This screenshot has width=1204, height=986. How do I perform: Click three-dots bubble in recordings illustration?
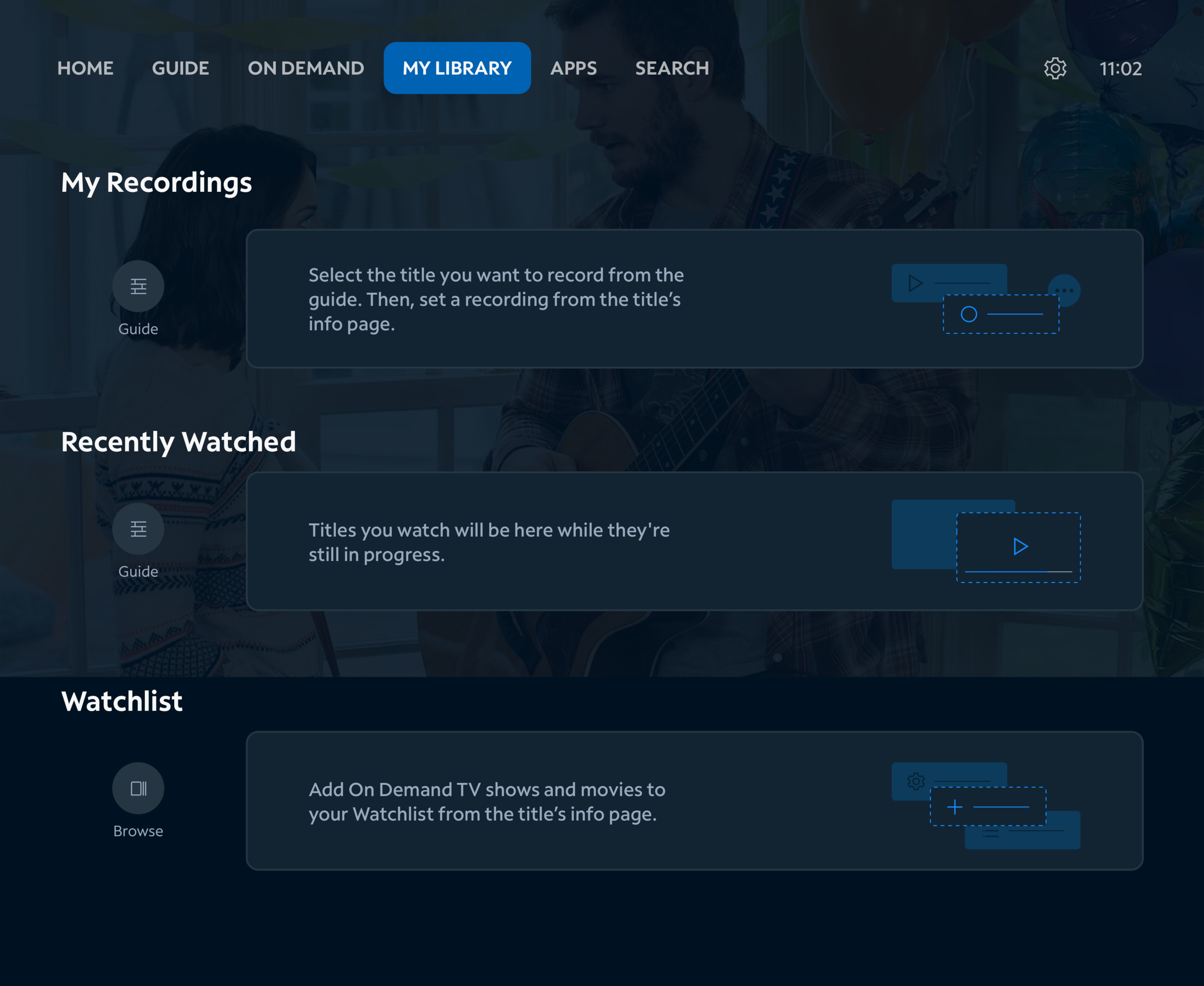pyautogui.click(x=1064, y=290)
